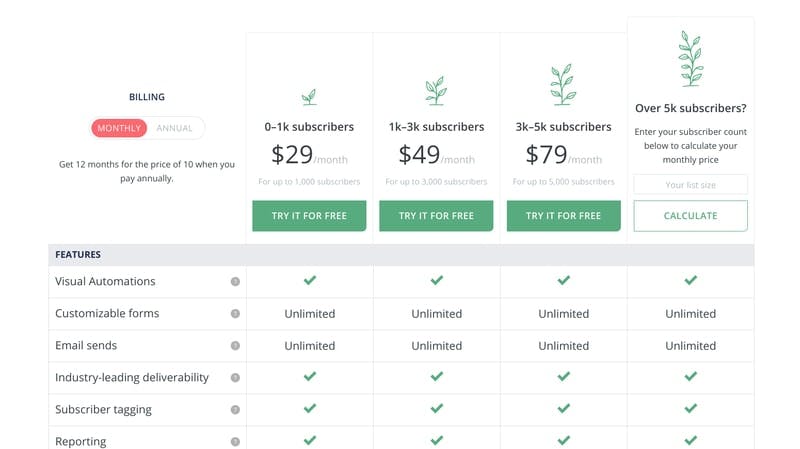The height and width of the screenshot is (449, 800).
Task: Click the Features section header
Action: tap(78, 255)
